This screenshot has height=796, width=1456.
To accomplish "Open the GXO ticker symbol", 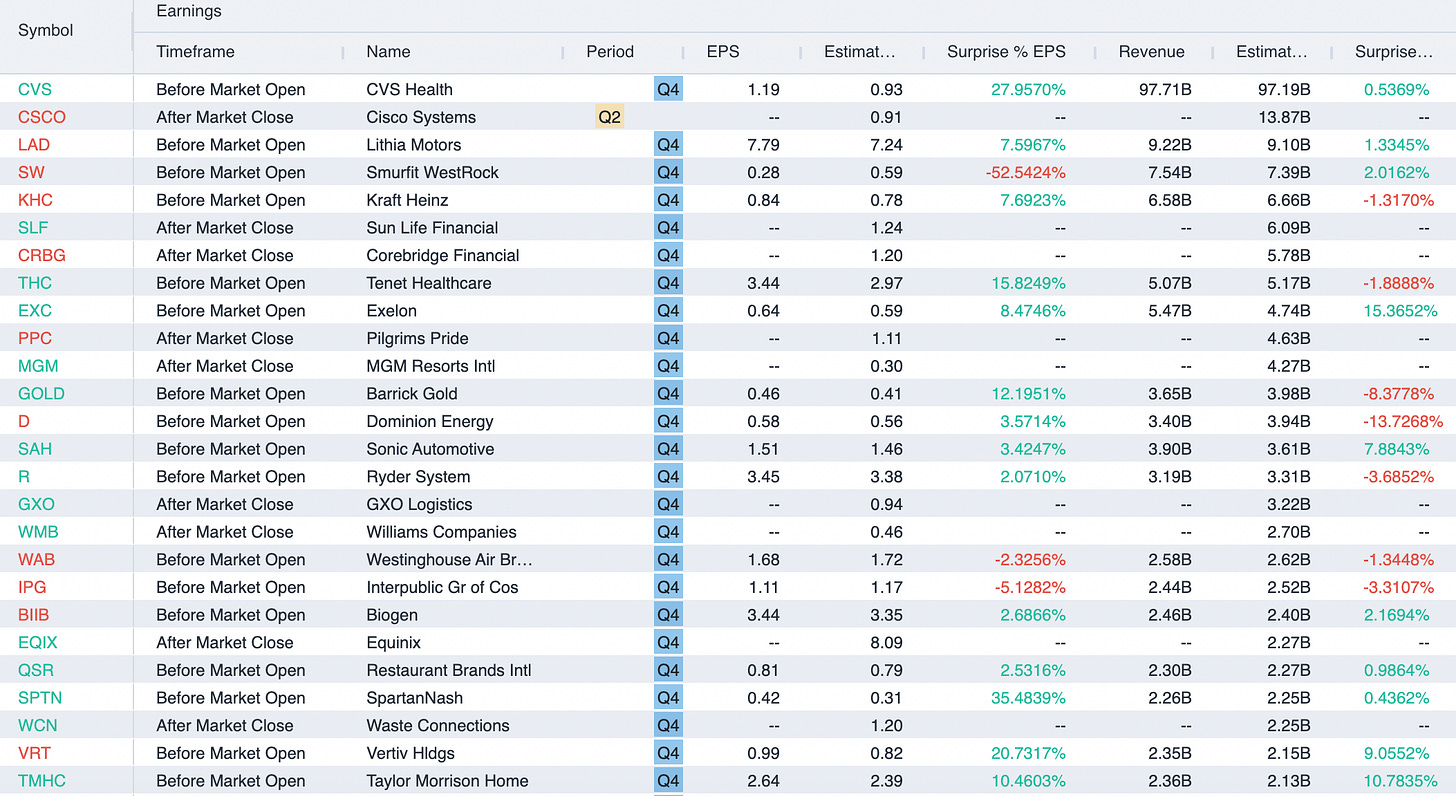I will coord(36,505).
